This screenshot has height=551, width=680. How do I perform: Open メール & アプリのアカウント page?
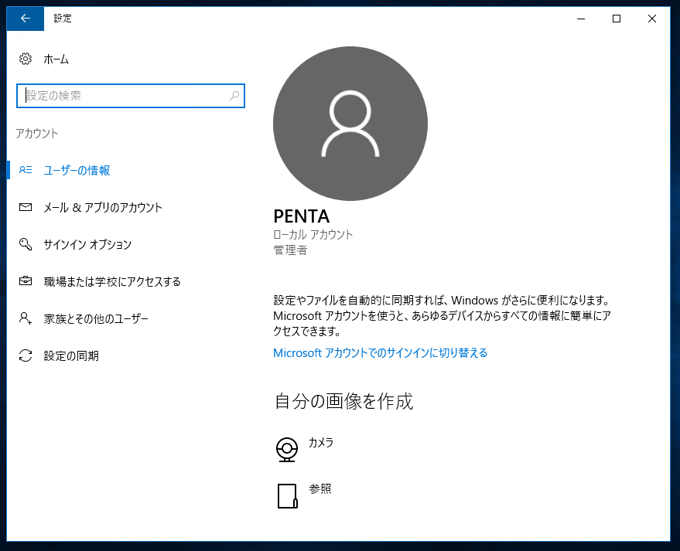point(102,207)
